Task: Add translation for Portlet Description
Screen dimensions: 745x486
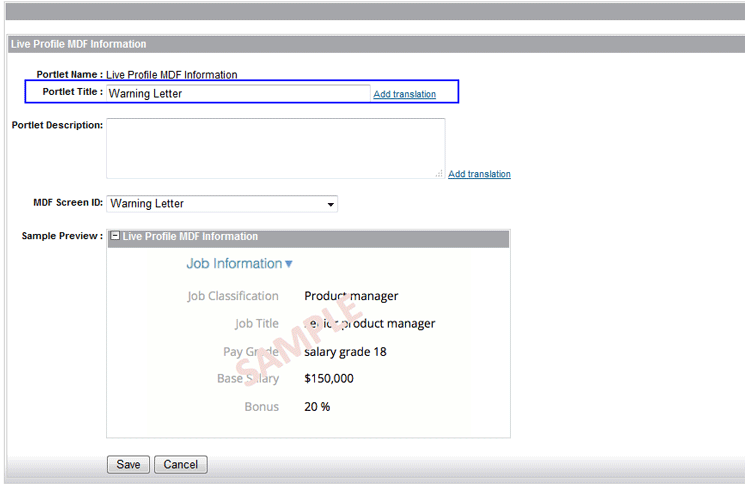Action: (x=479, y=174)
